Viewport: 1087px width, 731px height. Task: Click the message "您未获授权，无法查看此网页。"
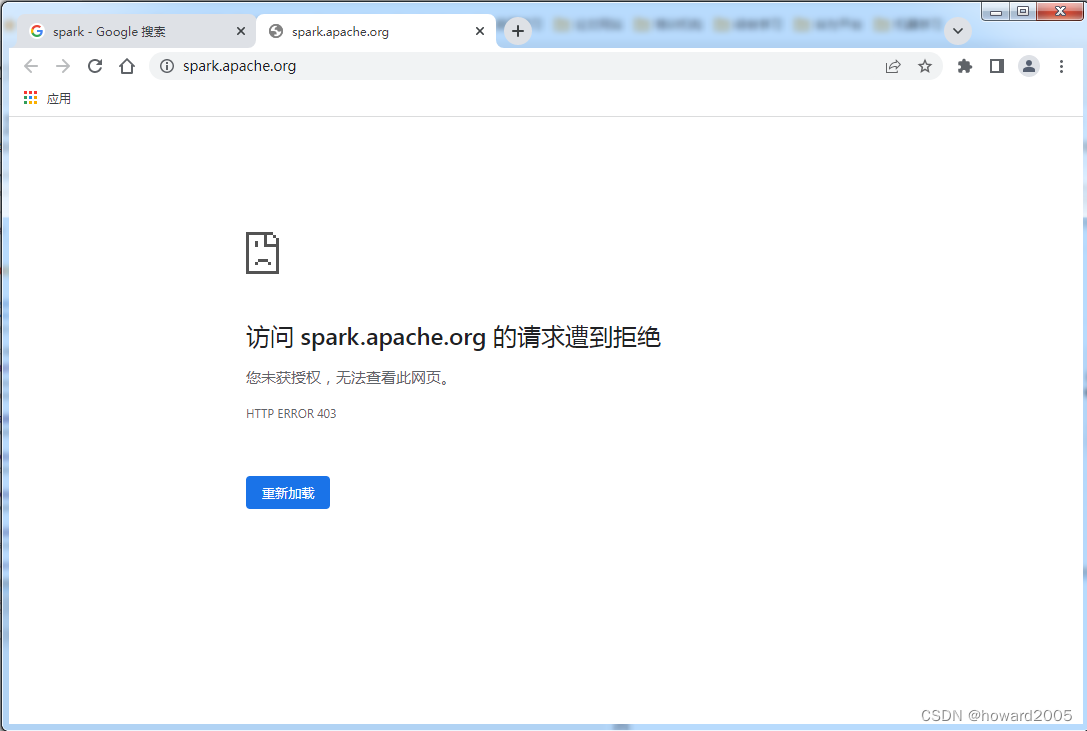[x=347, y=378]
